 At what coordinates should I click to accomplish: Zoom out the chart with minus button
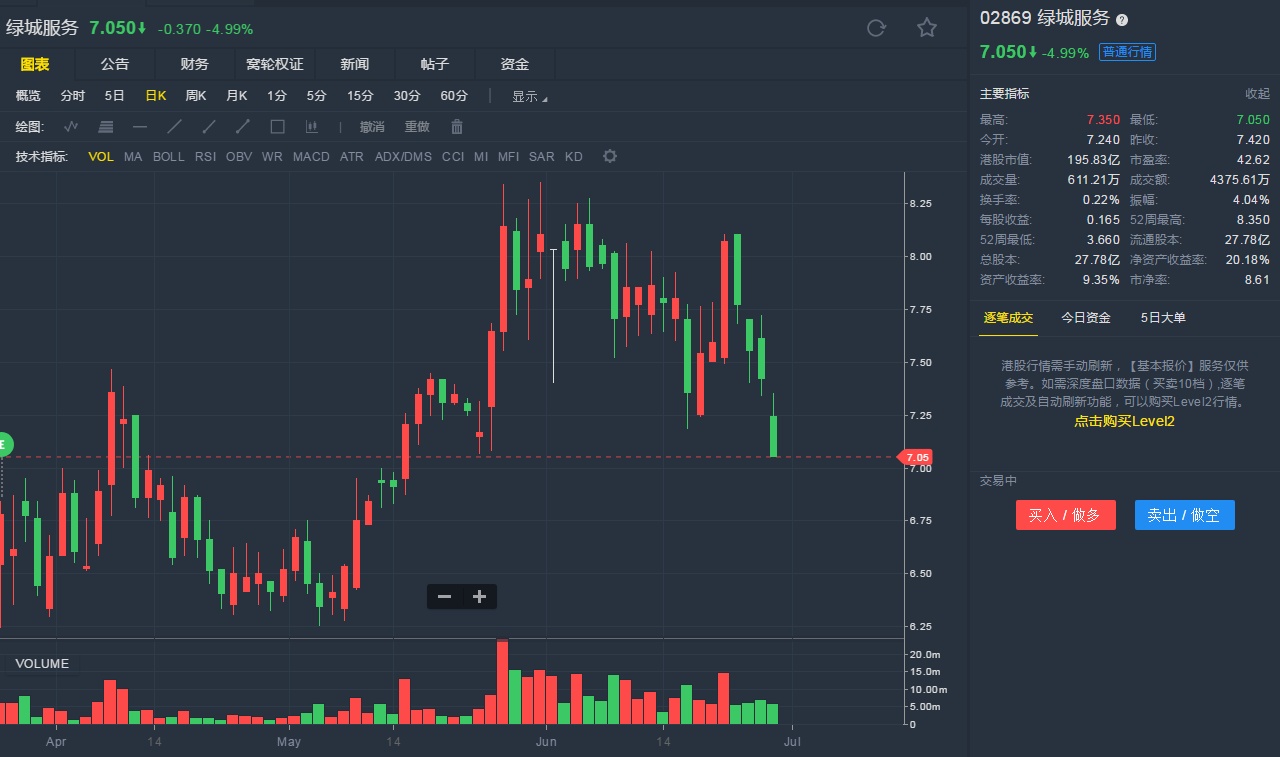[x=445, y=597]
